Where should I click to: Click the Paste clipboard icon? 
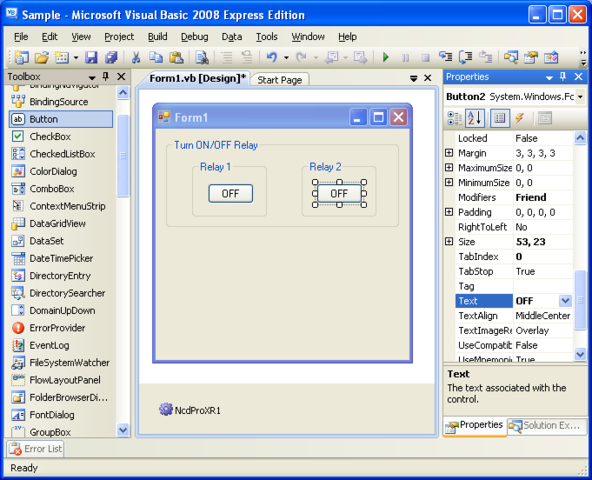(x=176, y=57)
